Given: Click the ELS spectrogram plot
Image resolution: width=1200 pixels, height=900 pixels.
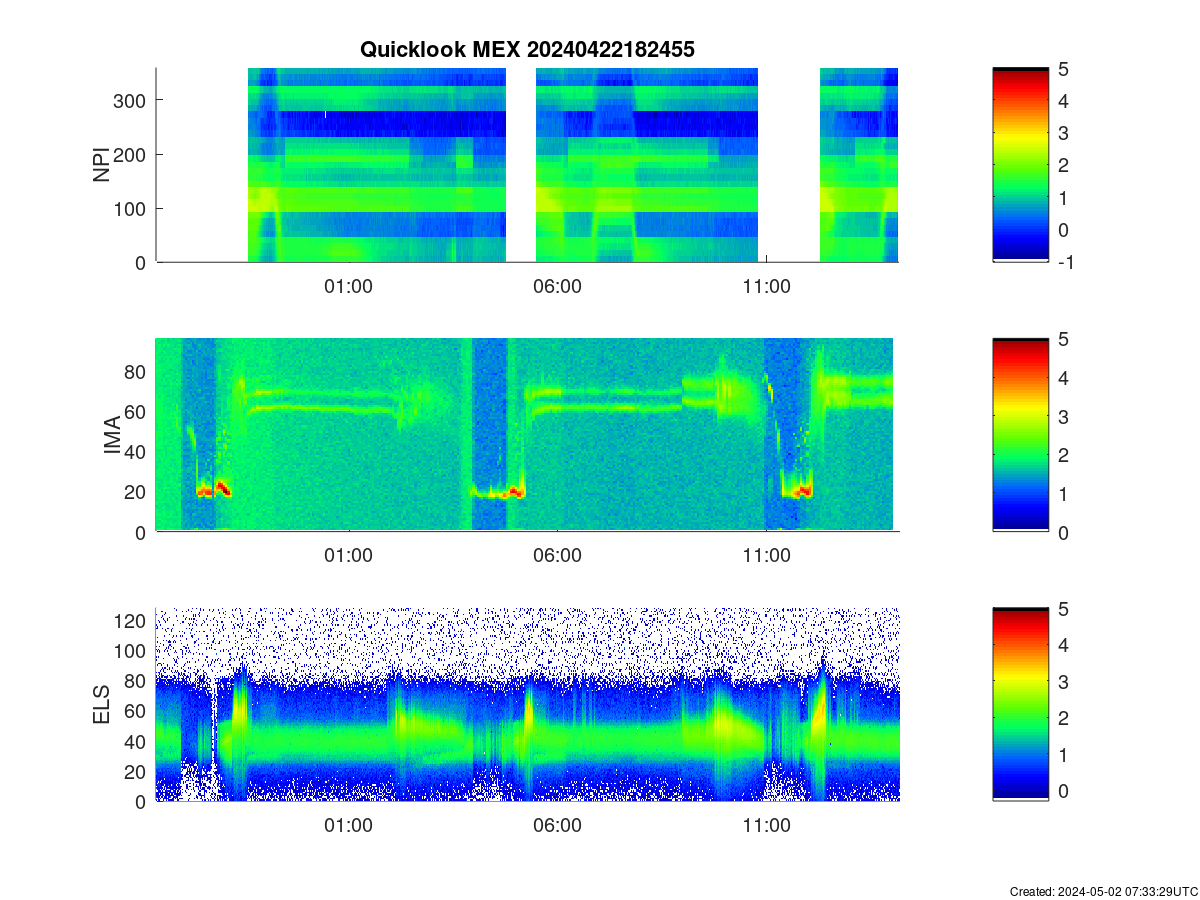Looking at the screenshot, I should point(527,704).
